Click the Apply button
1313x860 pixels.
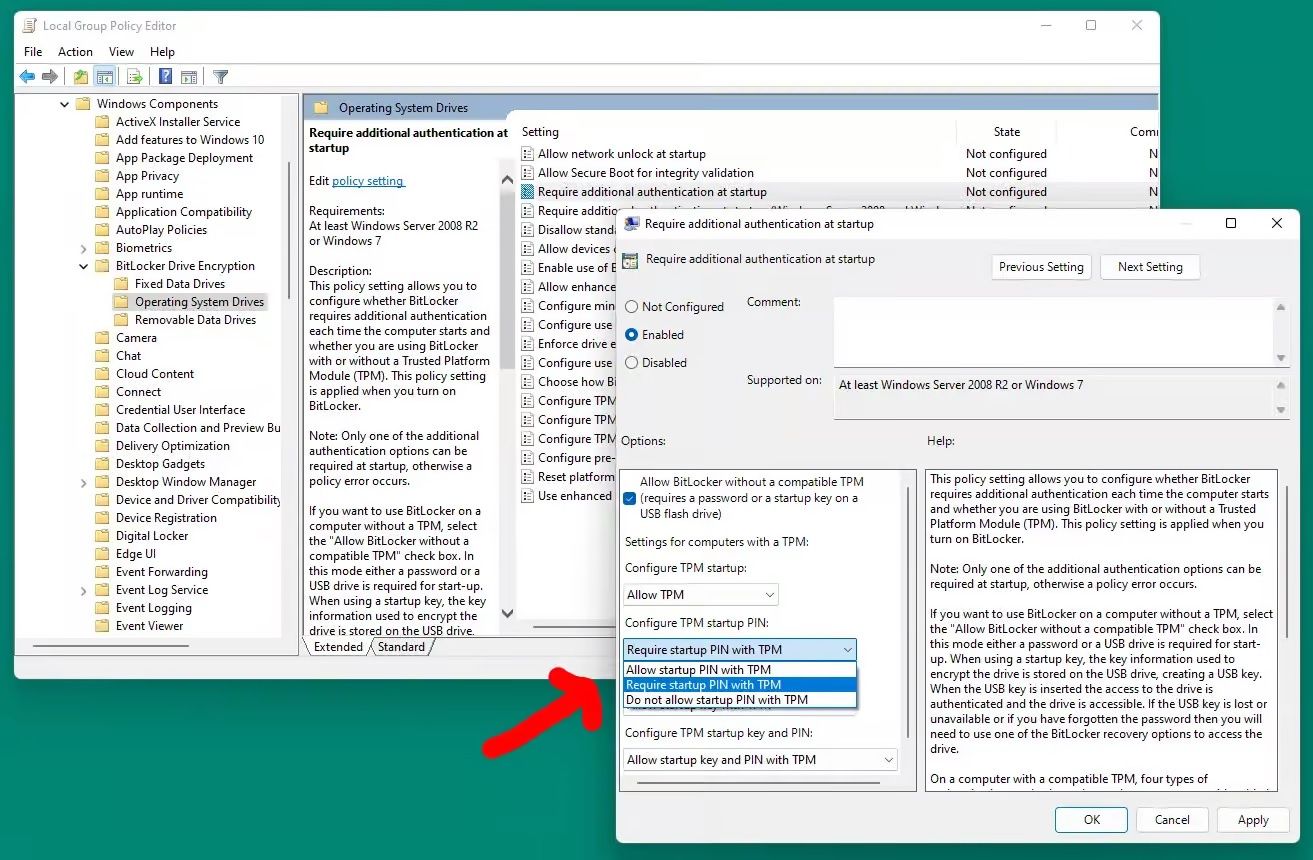(x=1253, y=820)
